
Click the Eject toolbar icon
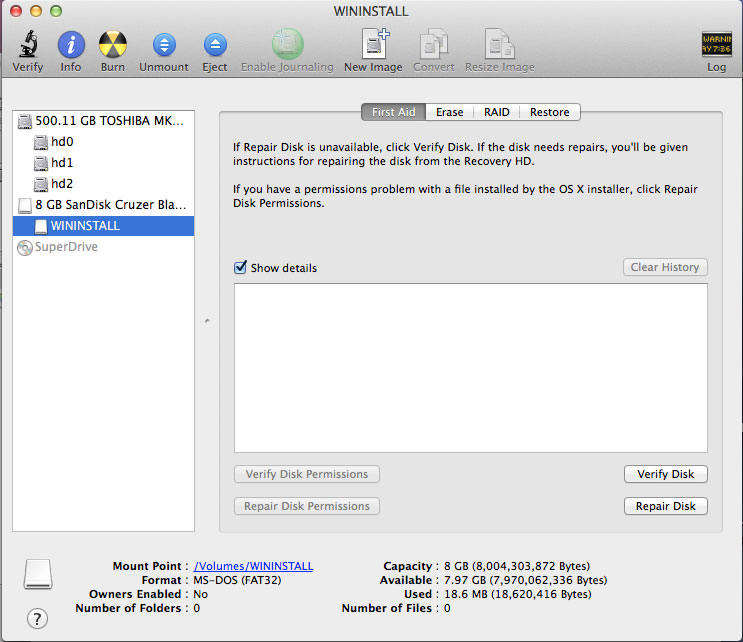(215, 45)
